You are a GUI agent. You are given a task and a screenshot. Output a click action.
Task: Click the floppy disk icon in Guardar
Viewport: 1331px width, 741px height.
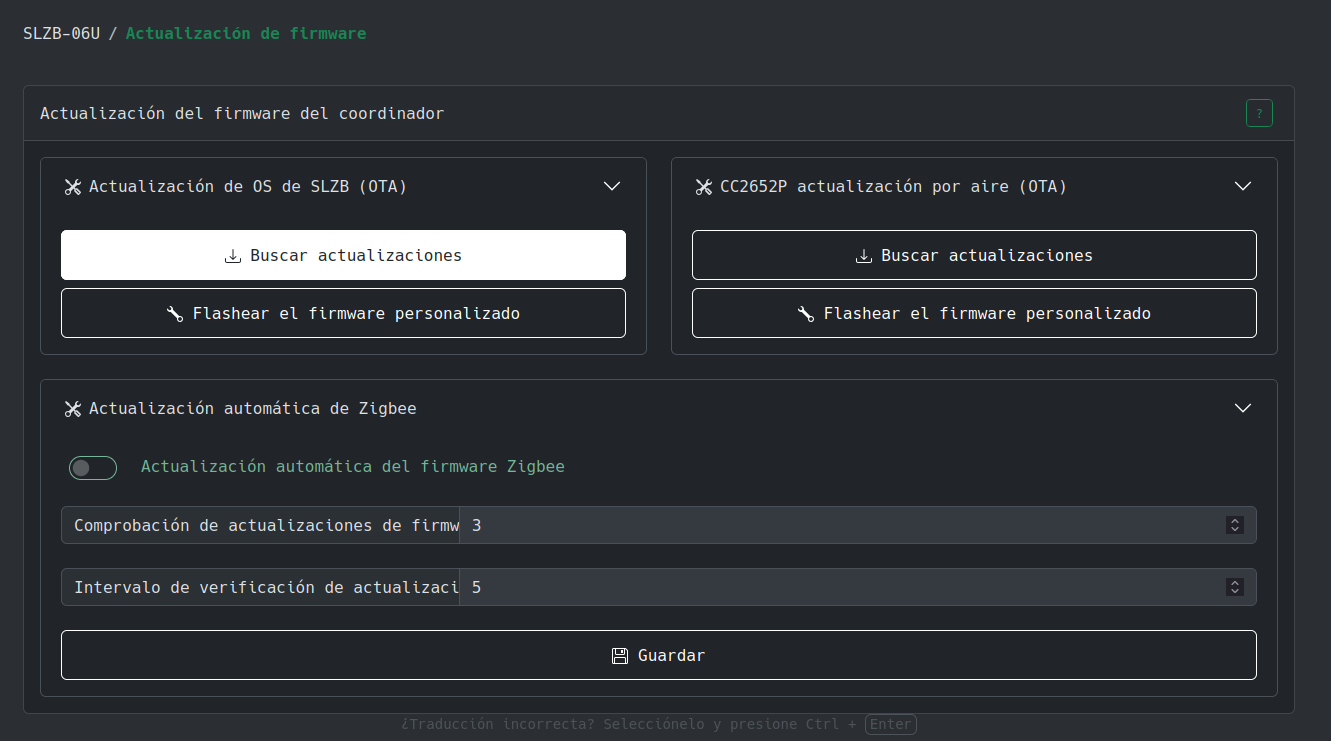(x=620, y=656)
